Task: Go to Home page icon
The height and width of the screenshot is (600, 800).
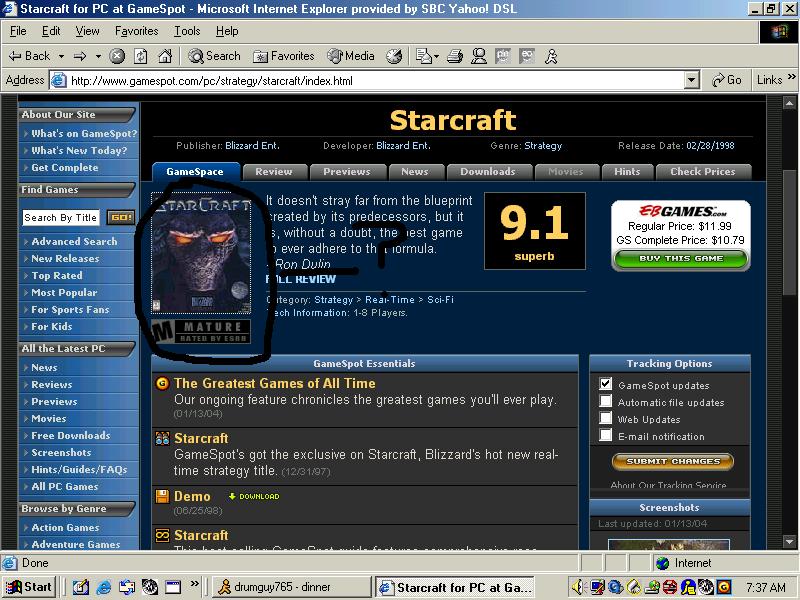Action: coord(165,56)
